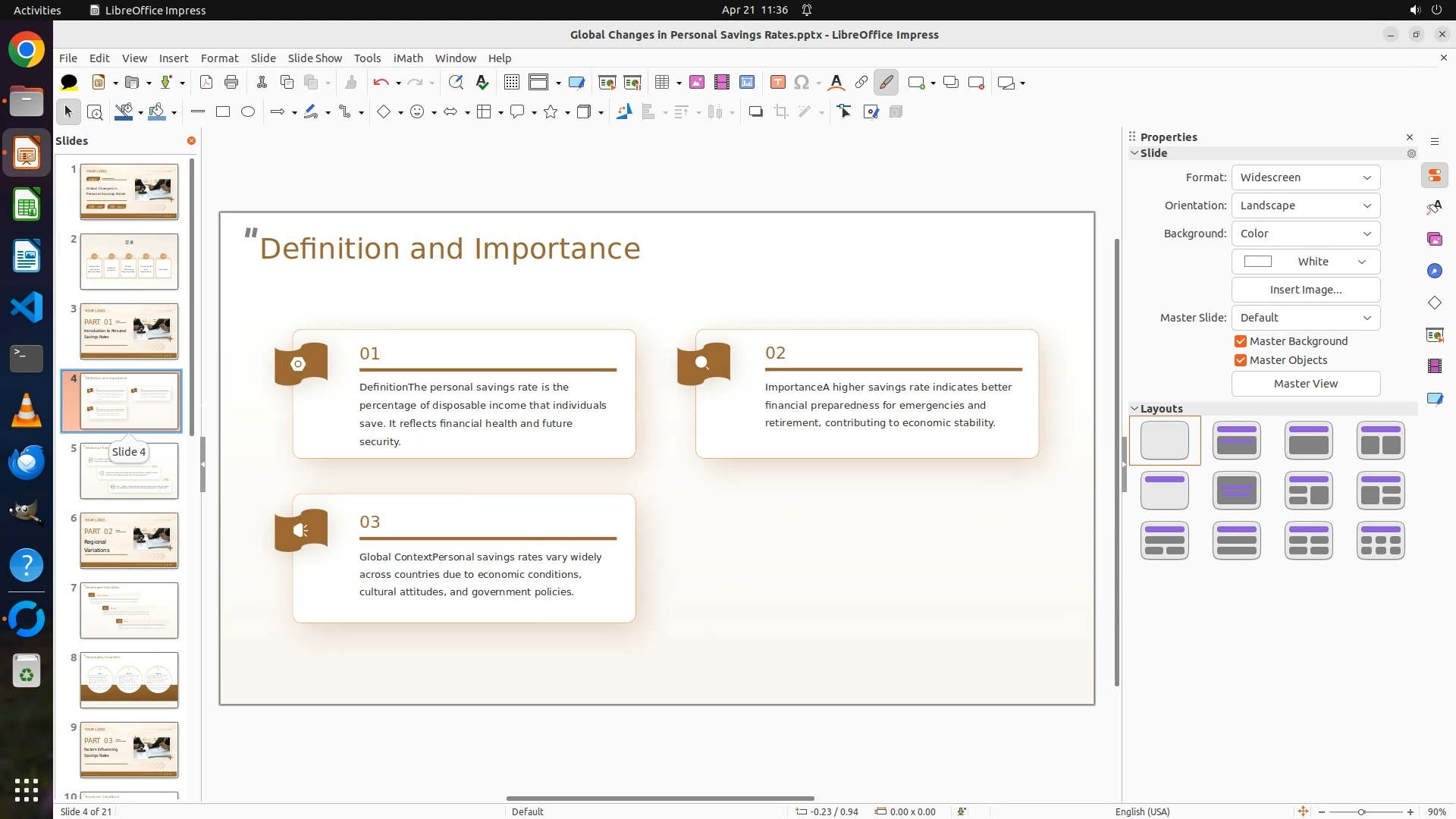Click the Master View button
This screenshot has width=1456, height=819.
click(x=1305, y=384)
